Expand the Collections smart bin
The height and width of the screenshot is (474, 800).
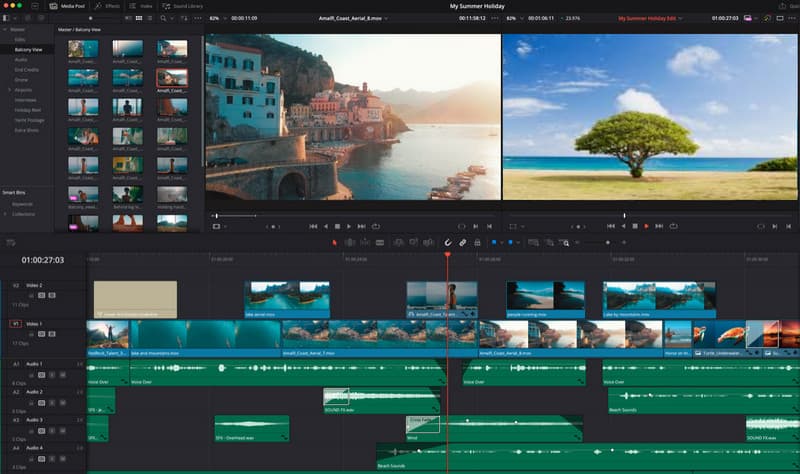coord(5,214)
